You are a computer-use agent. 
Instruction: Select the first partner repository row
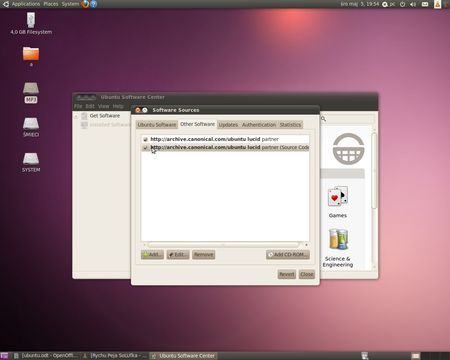225,139
